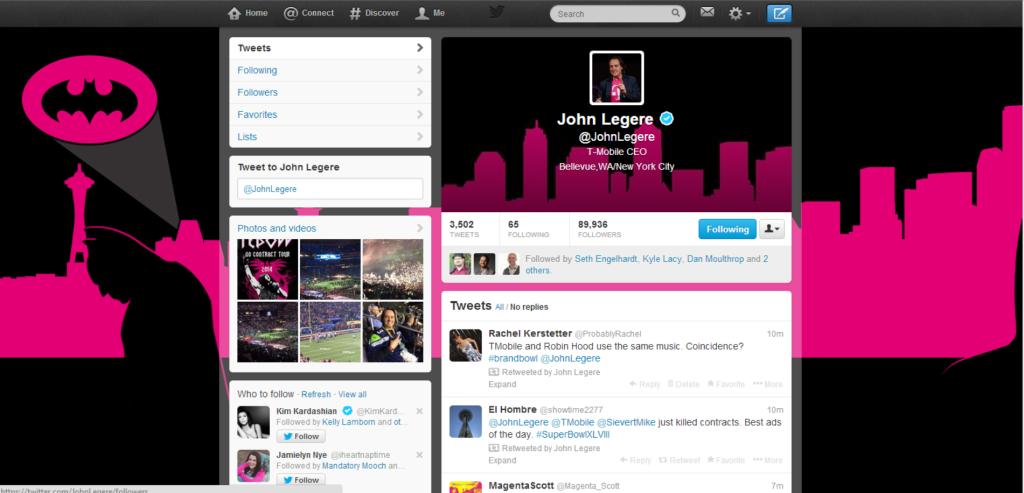1024x493 pixels.
Task: Open Favorites in the sidebar
Action: 330,114
